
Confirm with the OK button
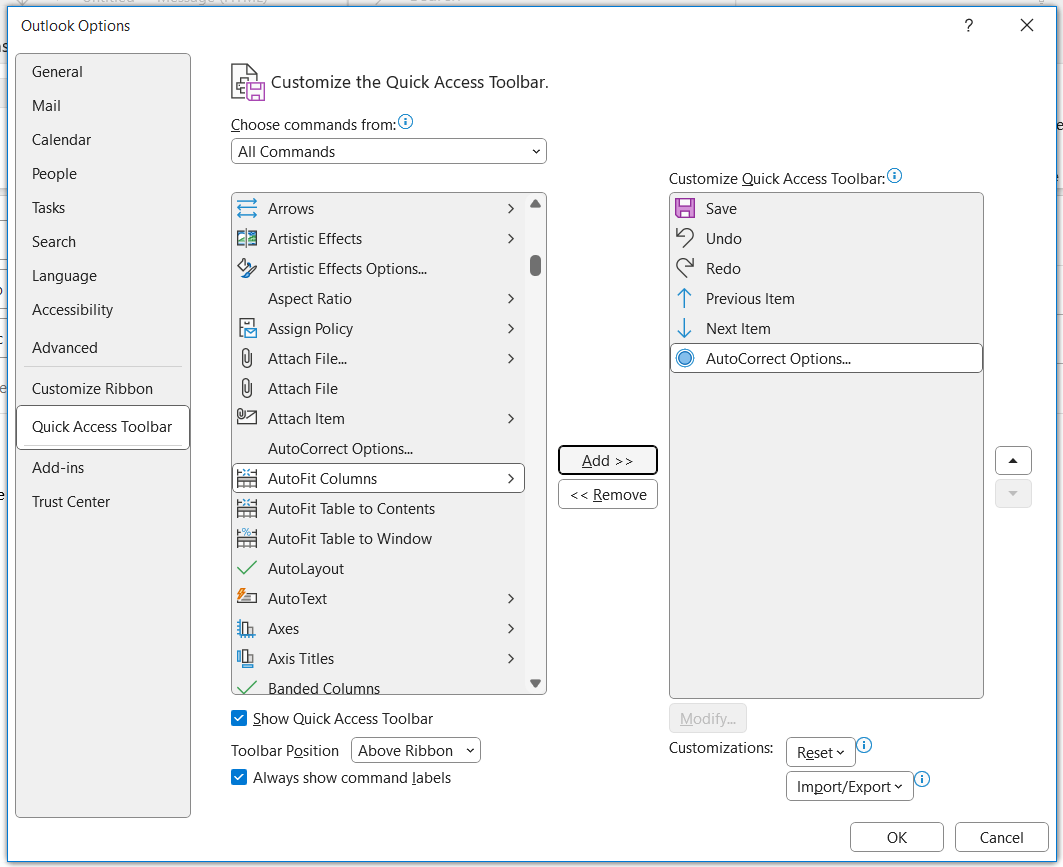896,837
